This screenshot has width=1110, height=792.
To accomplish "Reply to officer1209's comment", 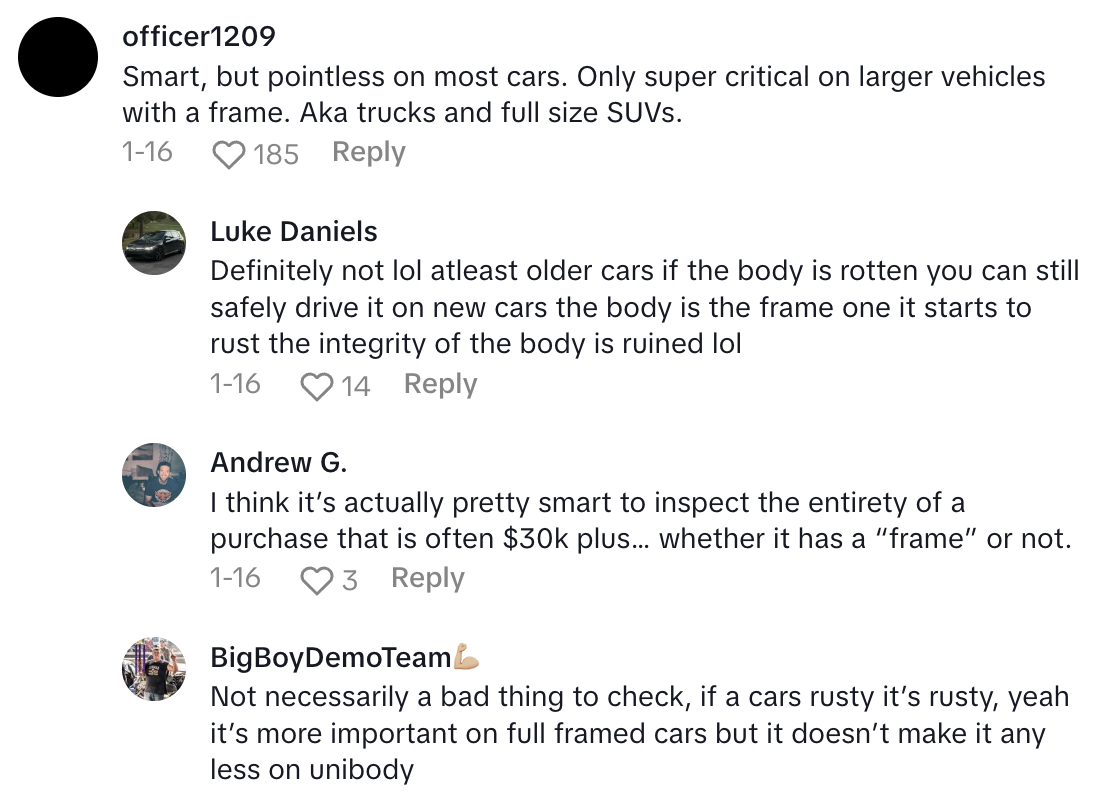I will [368, 153].
